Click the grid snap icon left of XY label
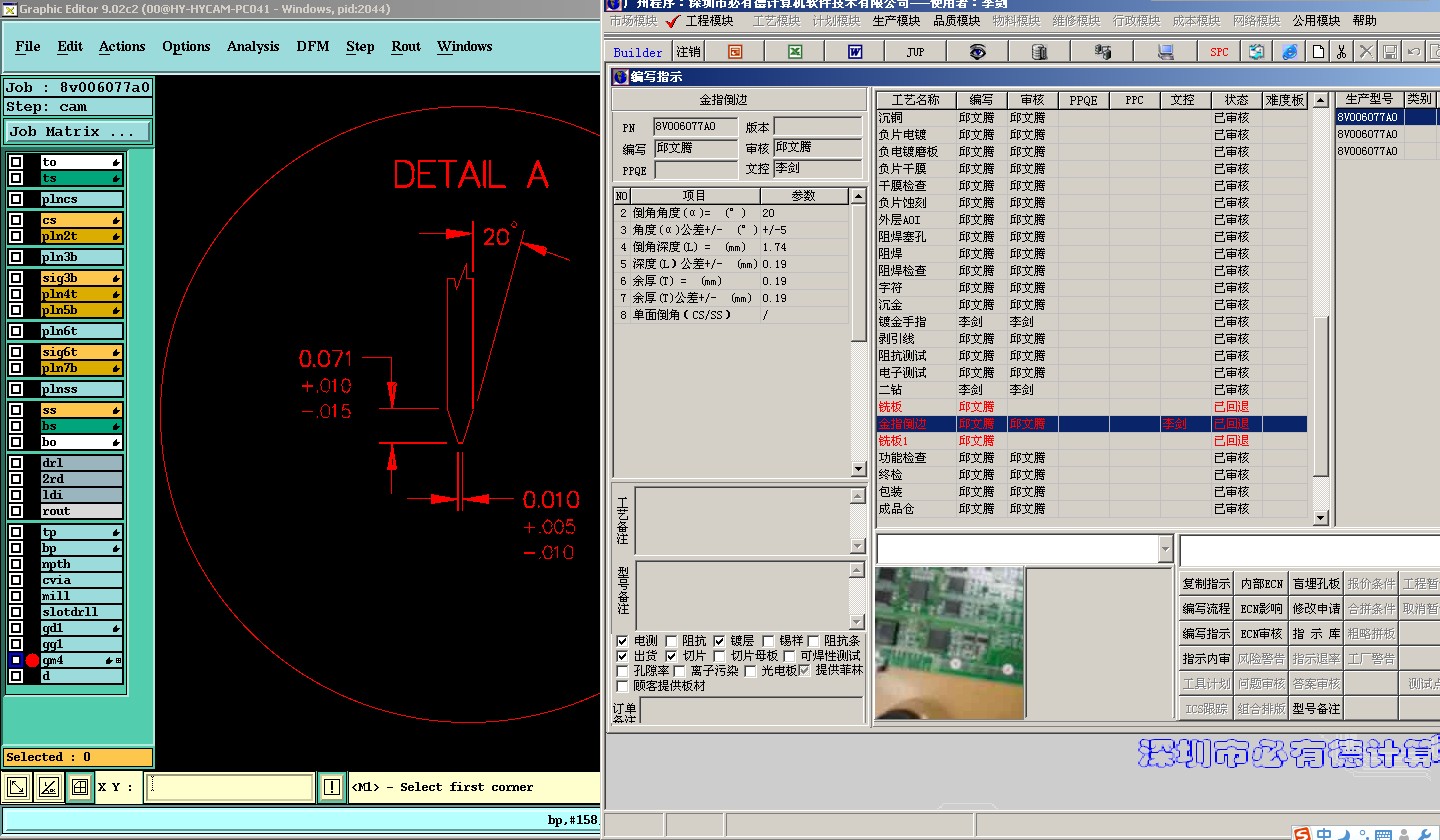1440x840 pixels. click(79, 787)
